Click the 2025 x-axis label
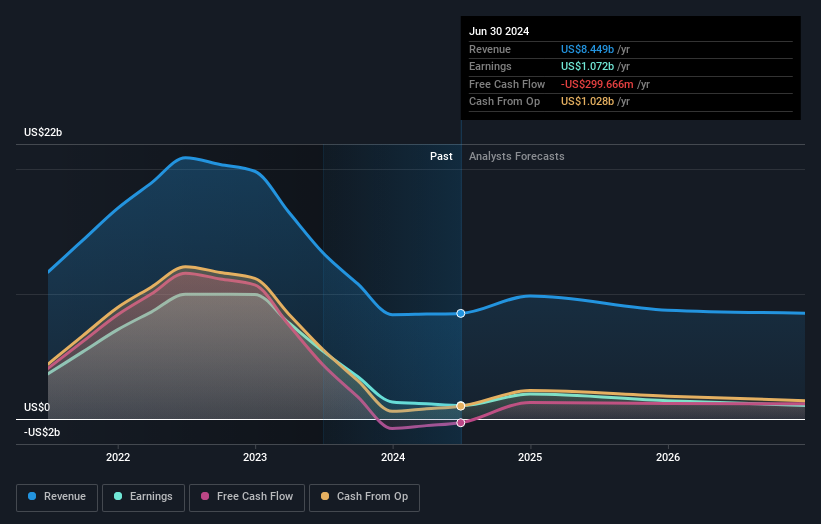Screen dimensions: 821x524 coord(530,458)
